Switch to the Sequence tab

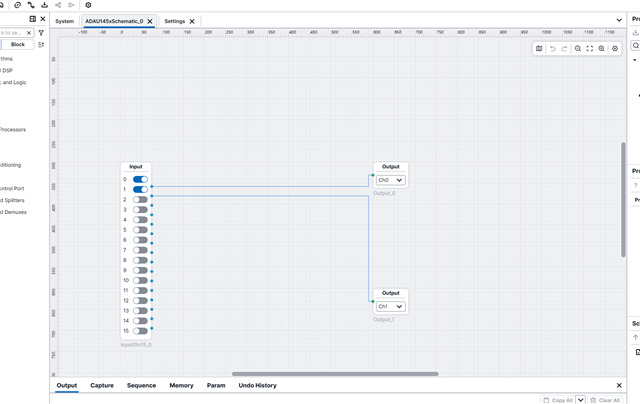(x=141, y=385)
